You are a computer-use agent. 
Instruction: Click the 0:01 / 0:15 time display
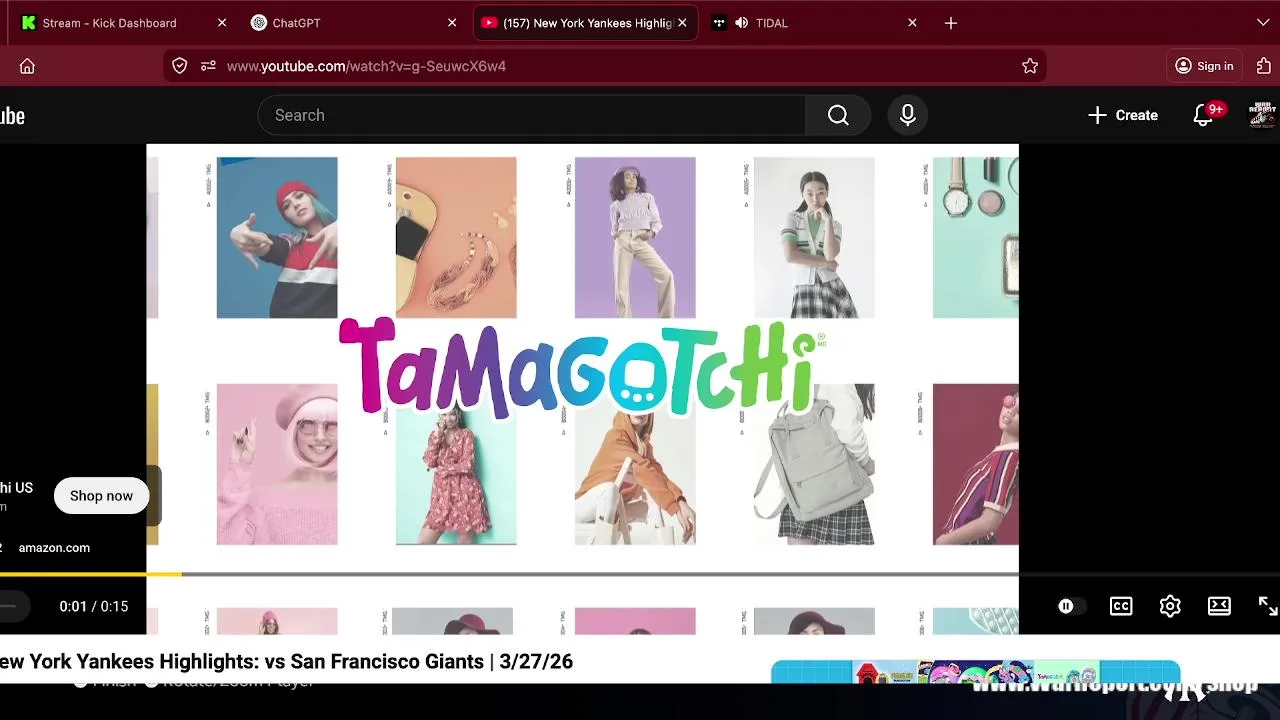94,606
